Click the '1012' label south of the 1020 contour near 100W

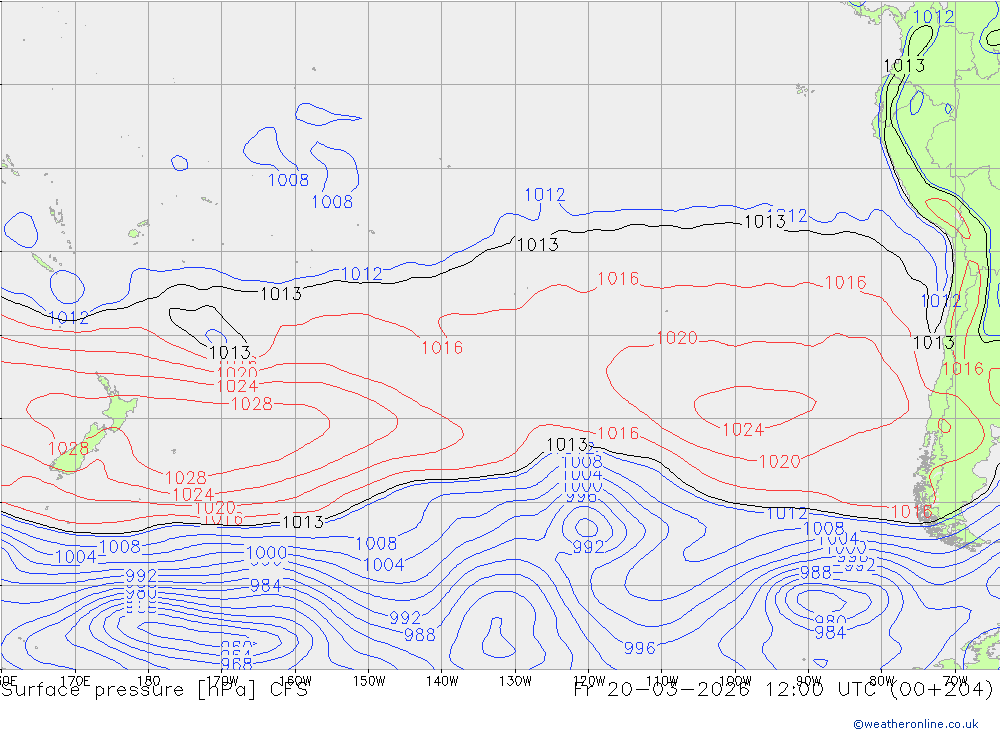(786, 513)
